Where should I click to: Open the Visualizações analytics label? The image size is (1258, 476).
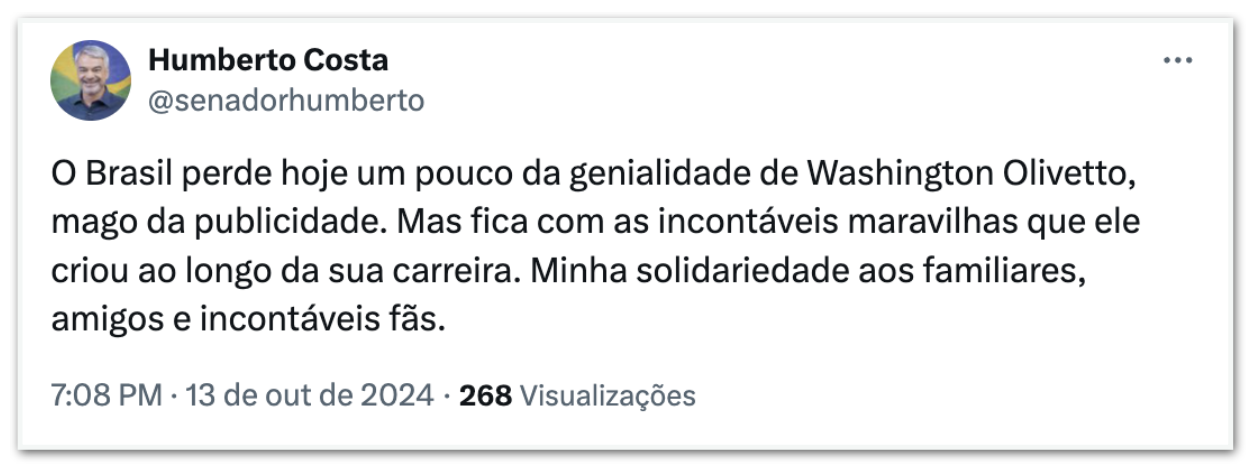pyautogui.click(x=608, y=395)
